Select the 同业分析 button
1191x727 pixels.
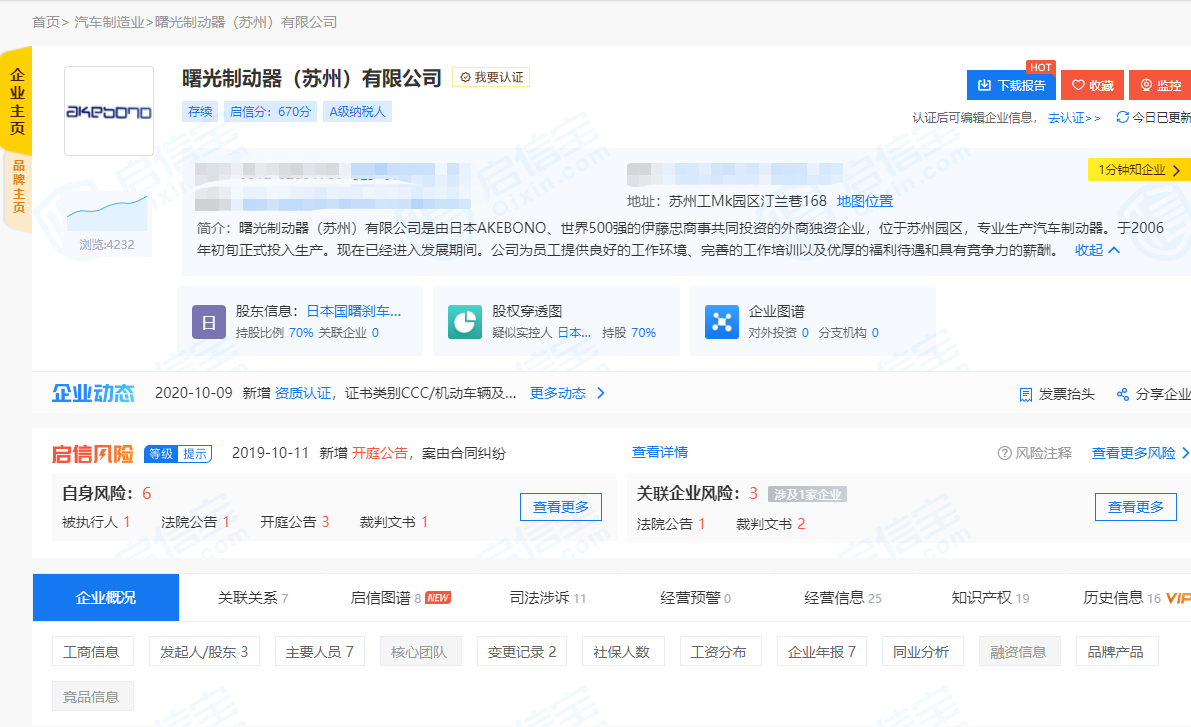click(x=921, y=652)
